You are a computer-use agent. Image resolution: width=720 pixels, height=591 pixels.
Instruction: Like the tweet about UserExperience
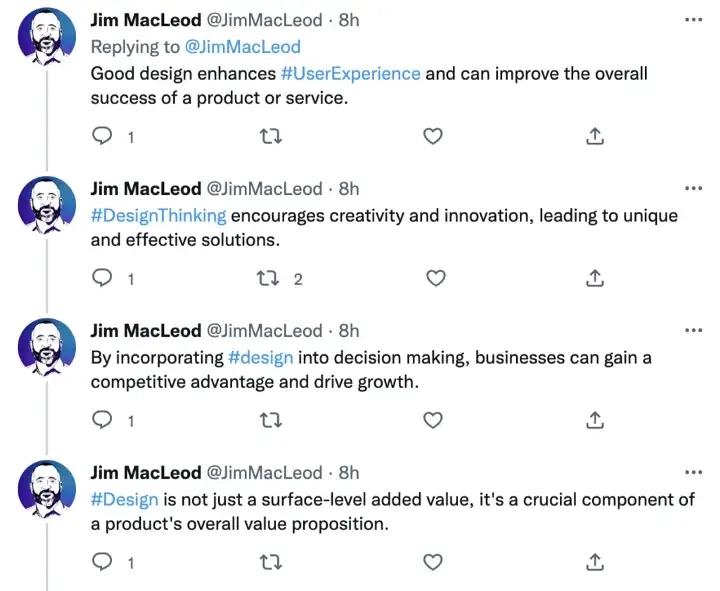pyautogui.click(x=432, y=136)
